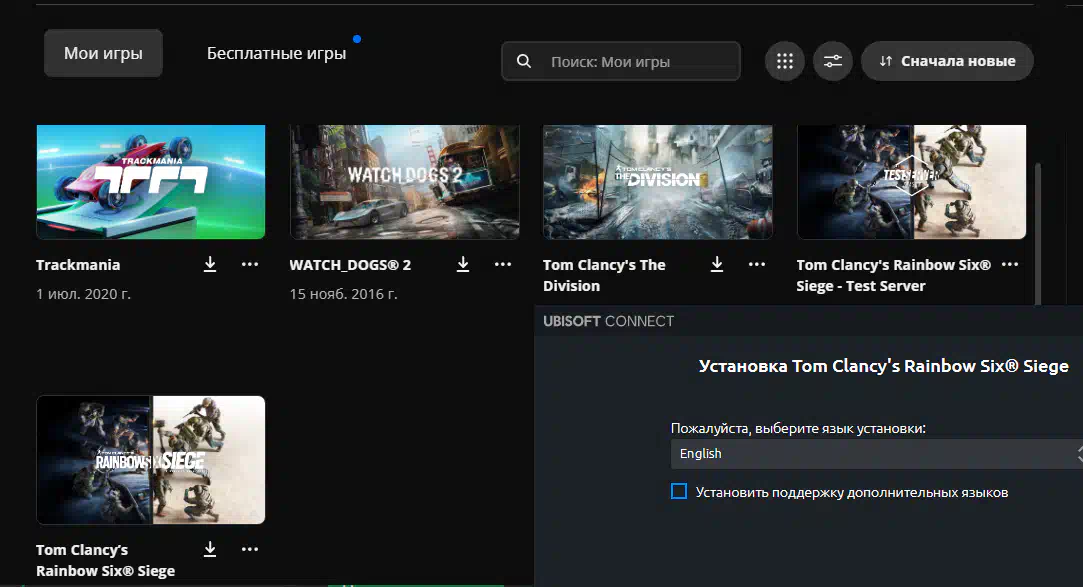This screenshot has height=587, width=1083.
Task: Open the three-dot menu for Trackmania
Action: click(250, 264)
